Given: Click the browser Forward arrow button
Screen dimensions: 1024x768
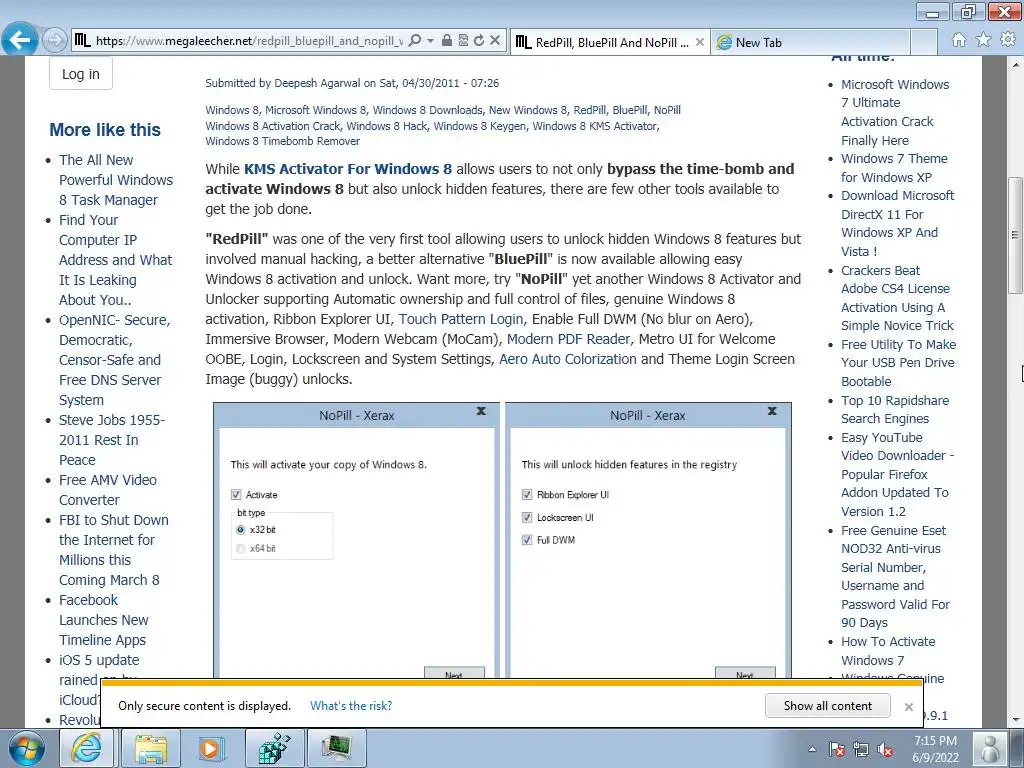Looking at the screenshot, I should point(55,40).
